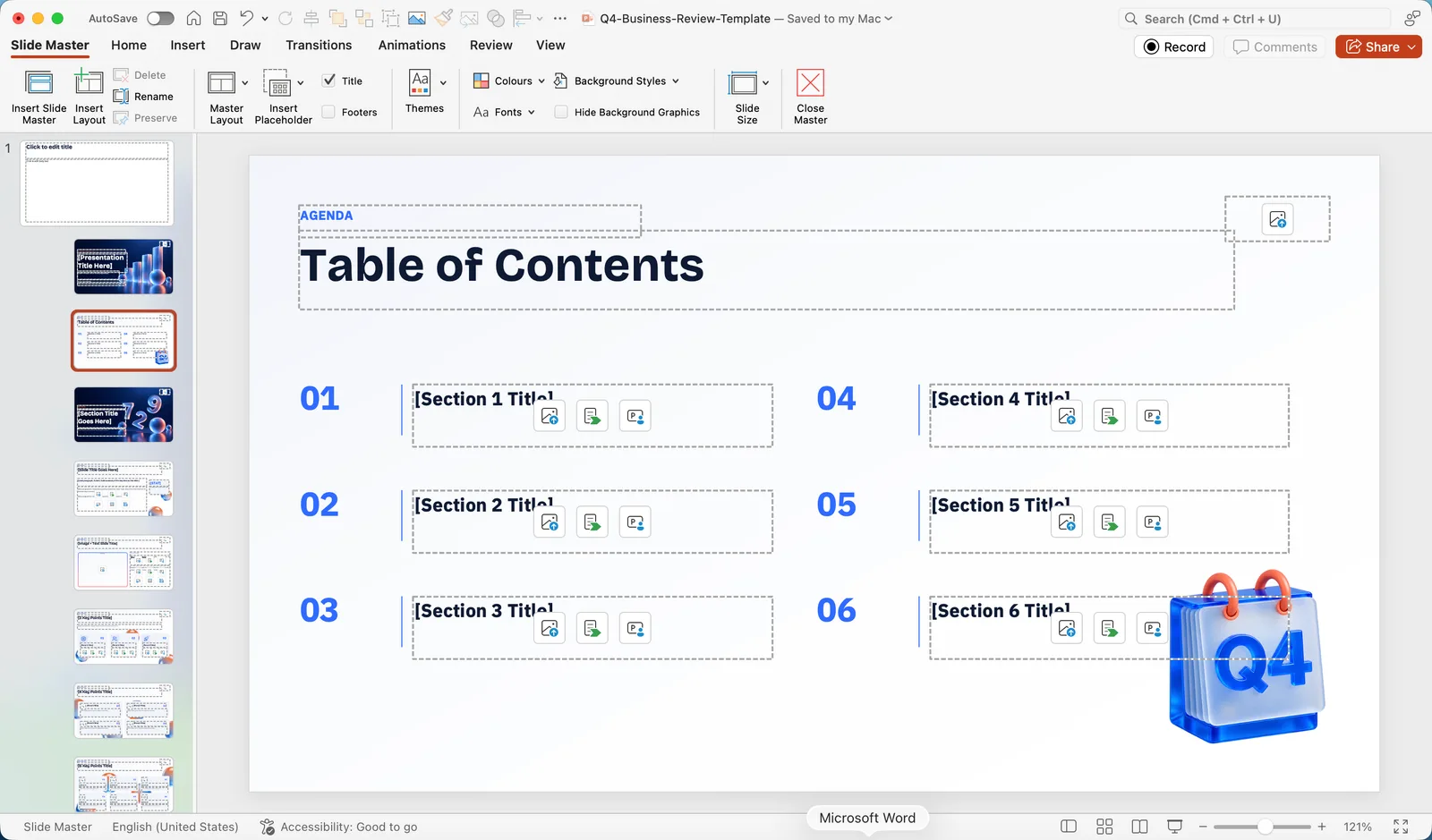Image resolution: width=1432 pixels, height=840 pixels.
Task: Switch to Slide Sorter view in status bar
Action: [1104, 827]
